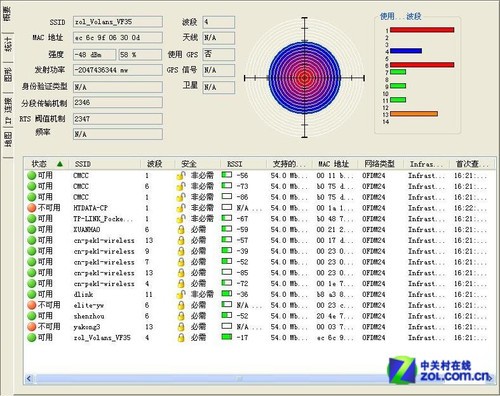Screen dimensions: 500x396
Task: Click the 波段 channel field showing 4
Action: coord(219,22)
